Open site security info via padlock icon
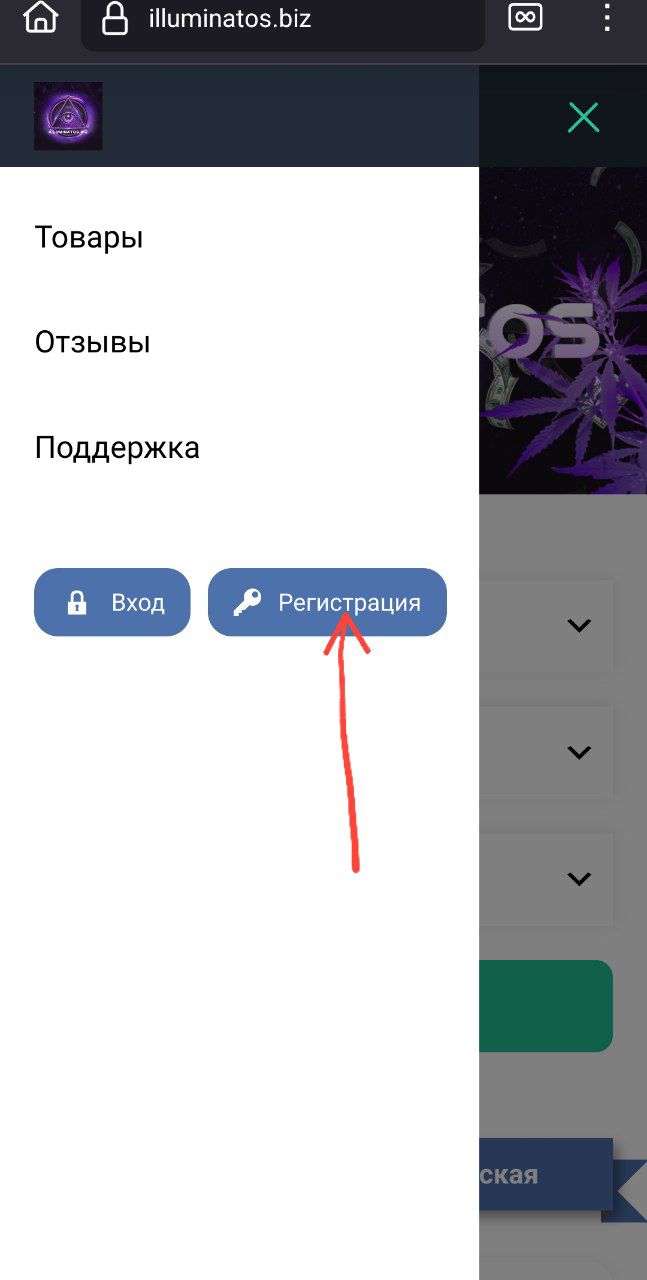The height and width of the screenshot is (1280, 647). click(116, 19)
